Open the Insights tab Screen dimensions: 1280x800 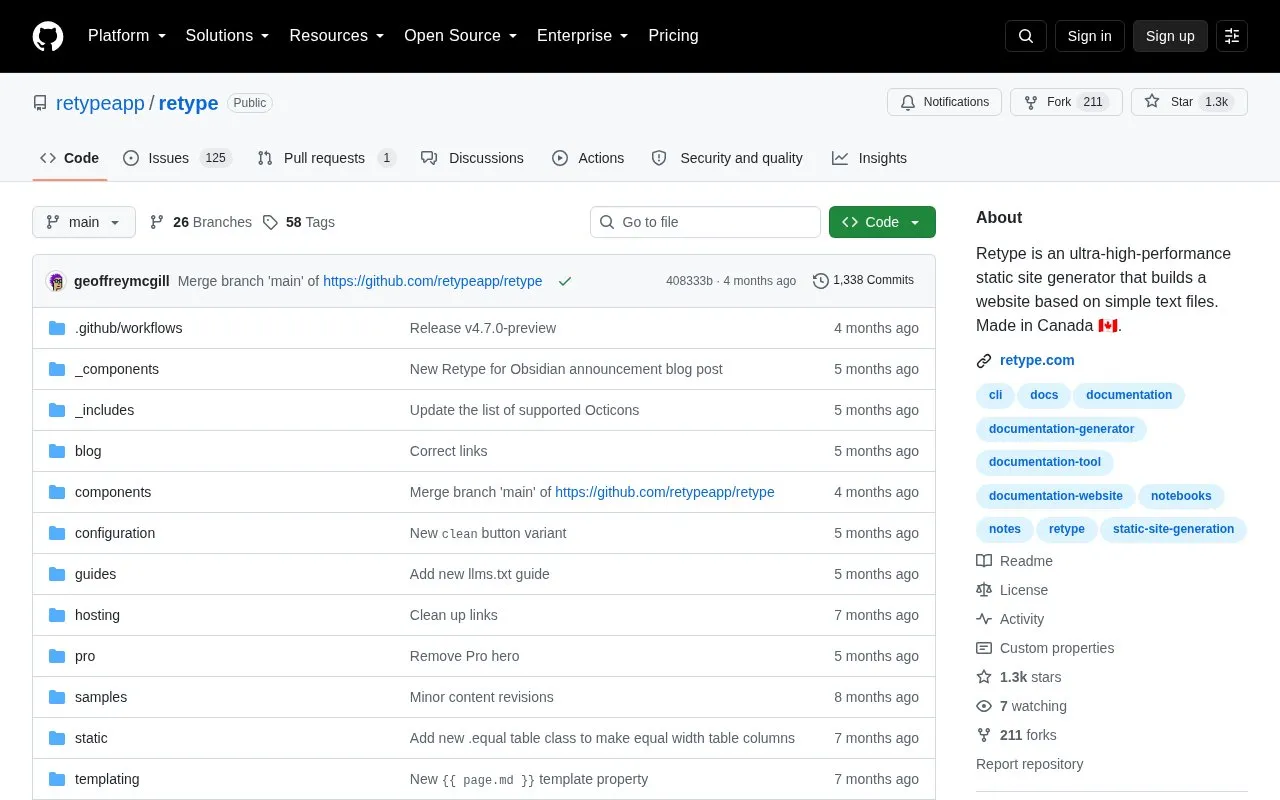pos(869,158)
